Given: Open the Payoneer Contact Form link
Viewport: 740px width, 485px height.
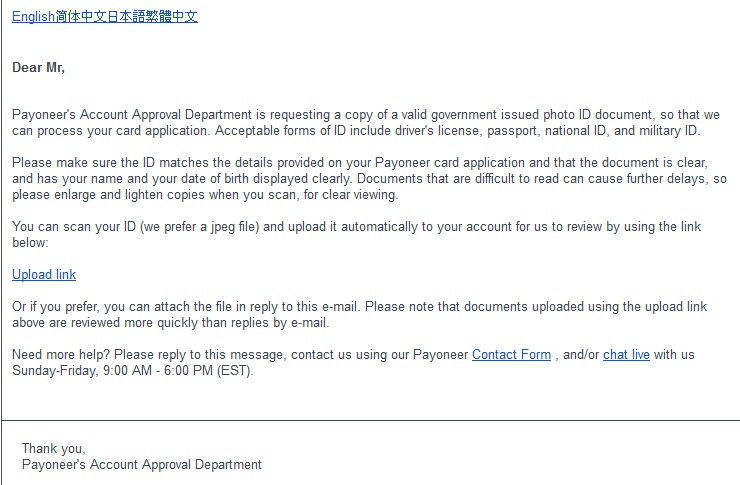Looking at the screenshot, I should [x=511, y=354].
